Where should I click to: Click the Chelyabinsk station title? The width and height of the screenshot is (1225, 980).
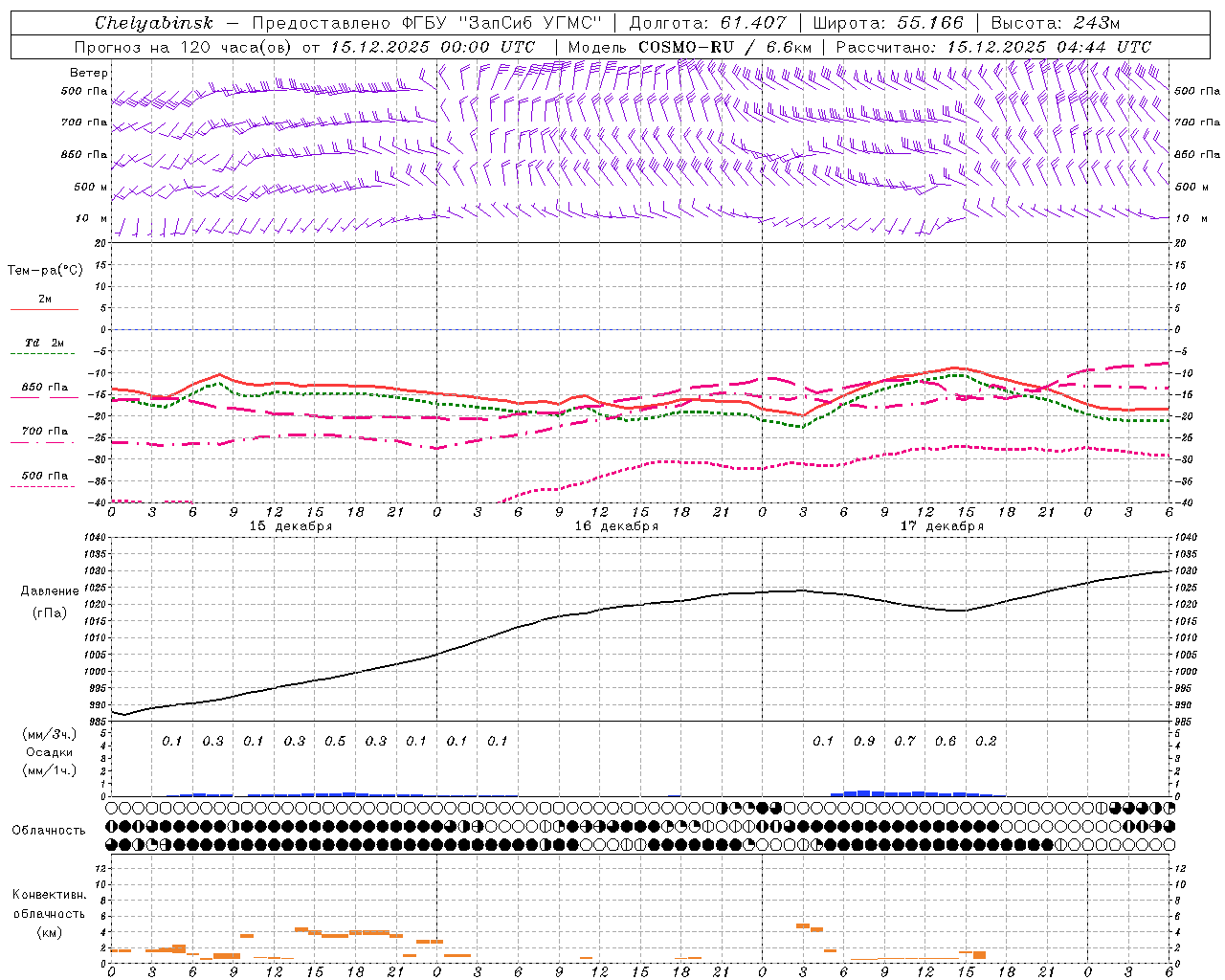tap(153, 23)
